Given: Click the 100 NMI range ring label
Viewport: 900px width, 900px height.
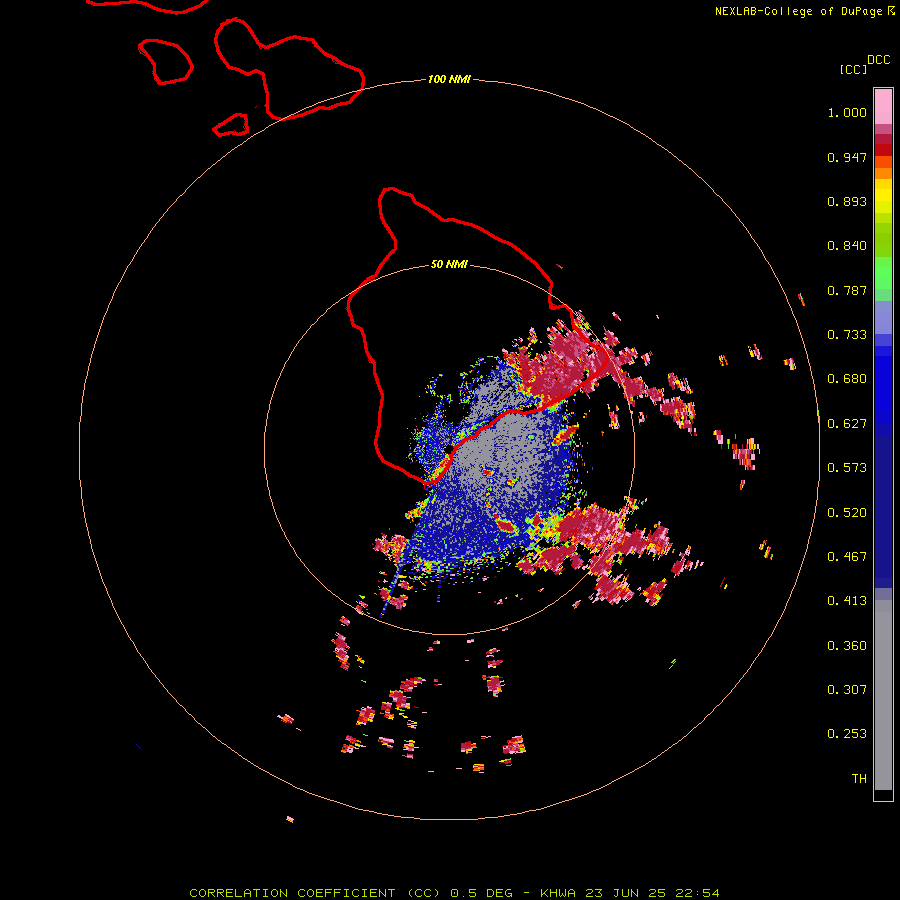Looking at the screenshot, I should pos(449,79).
